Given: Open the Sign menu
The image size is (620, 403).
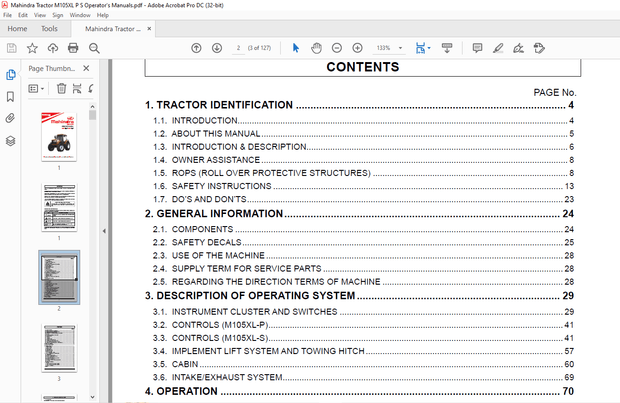Looking at the screenshot, I should tap(58, 15).
